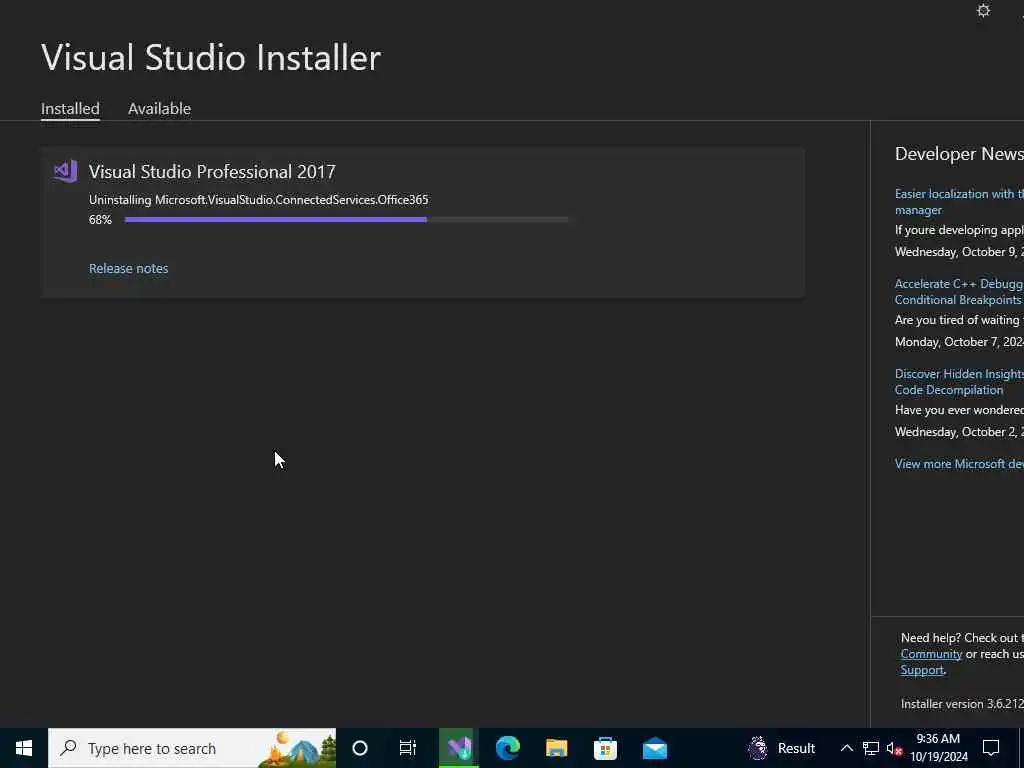Select the 68% progress text

100,219
